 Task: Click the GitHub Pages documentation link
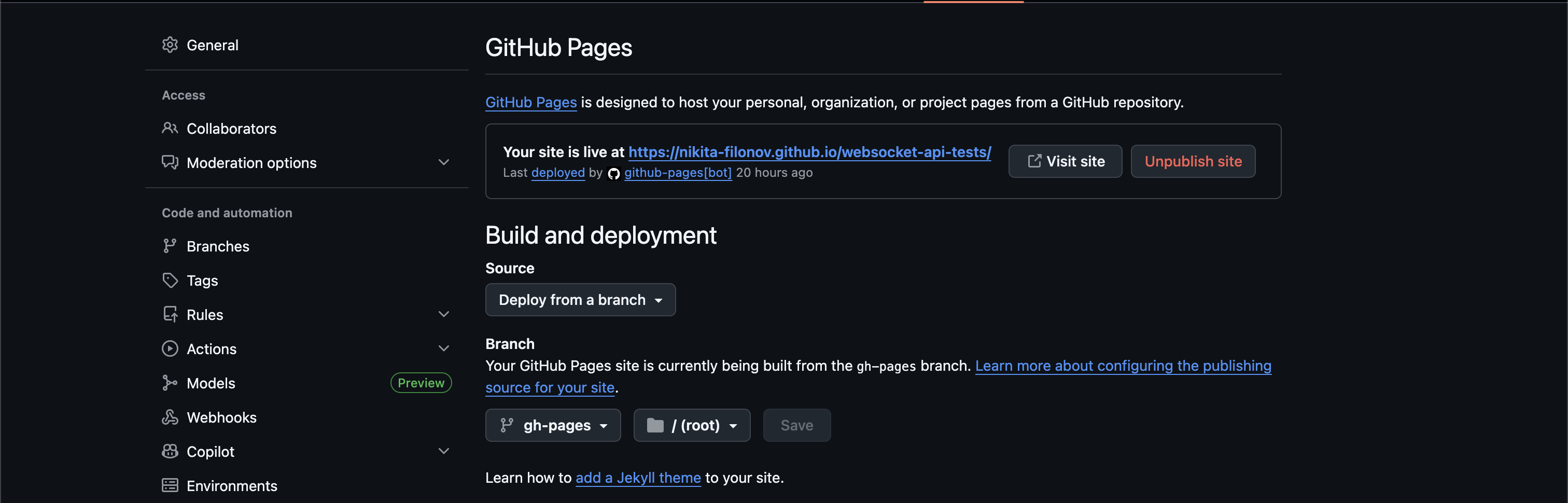tap(531, 102)
